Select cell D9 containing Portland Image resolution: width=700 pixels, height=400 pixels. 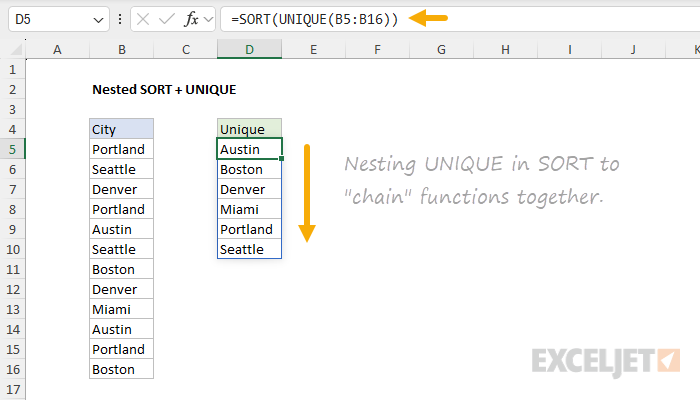tap(250, 229)
